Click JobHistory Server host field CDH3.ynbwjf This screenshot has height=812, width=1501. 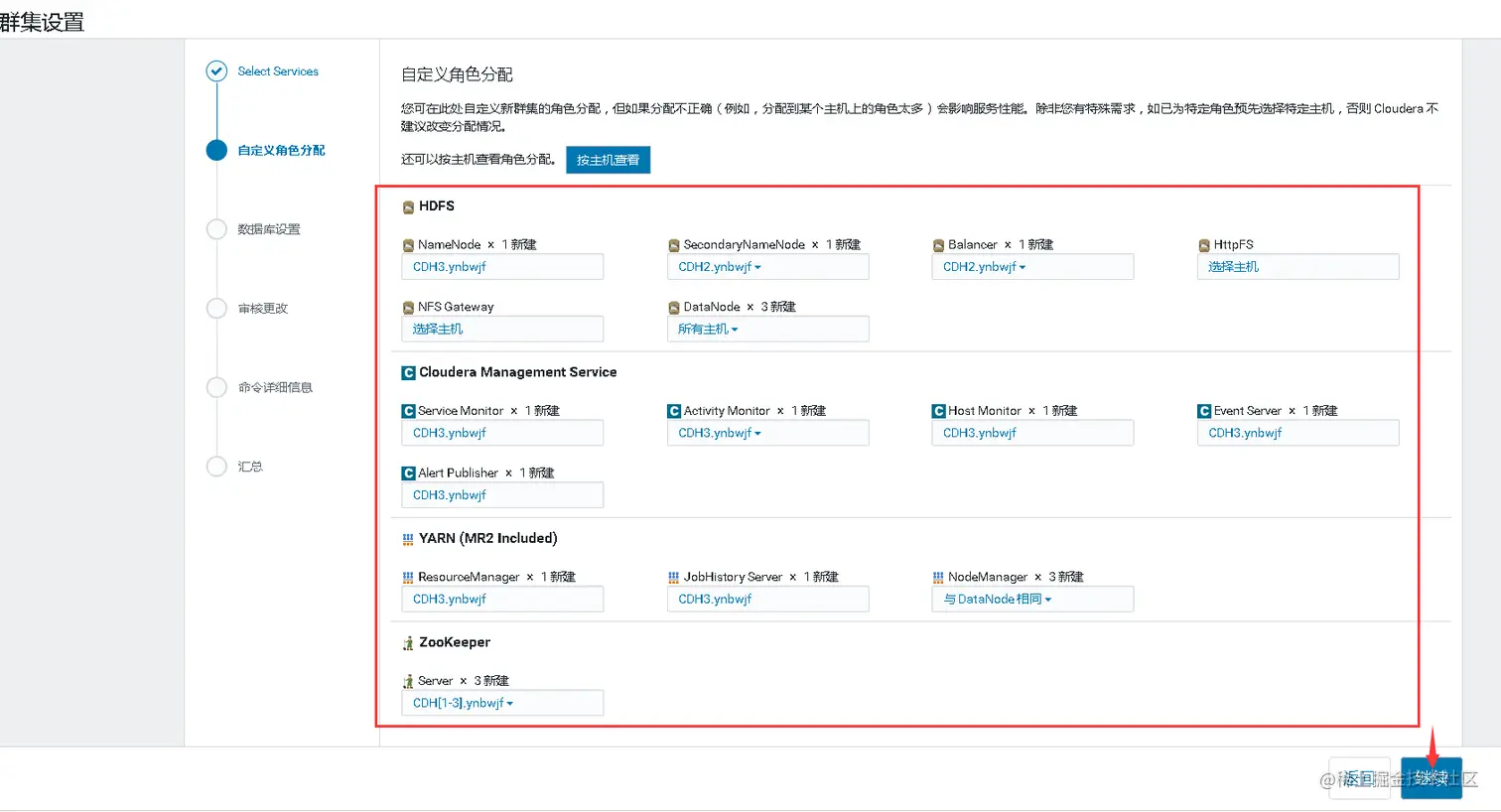tap(768, 599)
